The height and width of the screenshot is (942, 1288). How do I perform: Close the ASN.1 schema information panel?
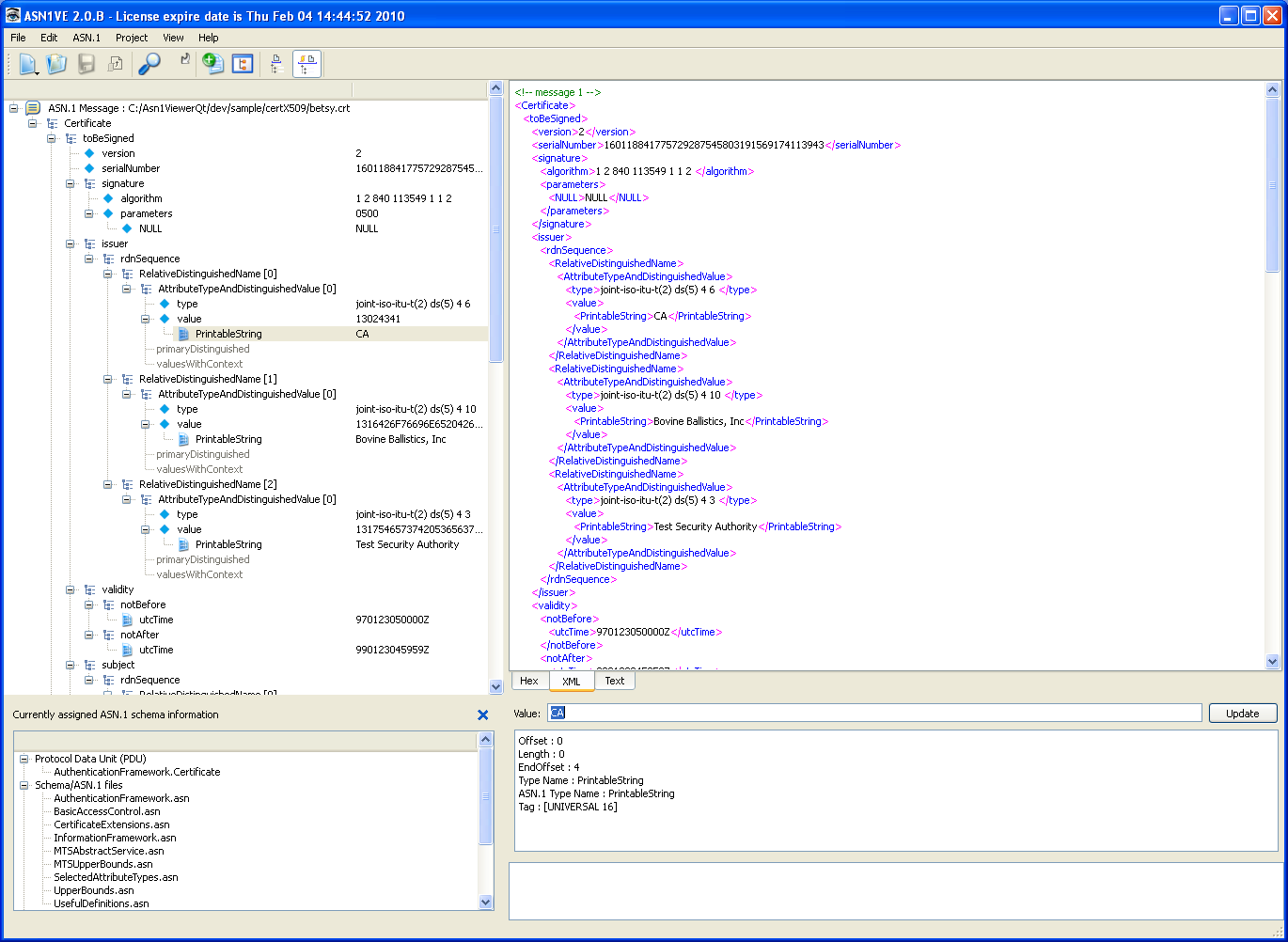click(x=482, y=714)
